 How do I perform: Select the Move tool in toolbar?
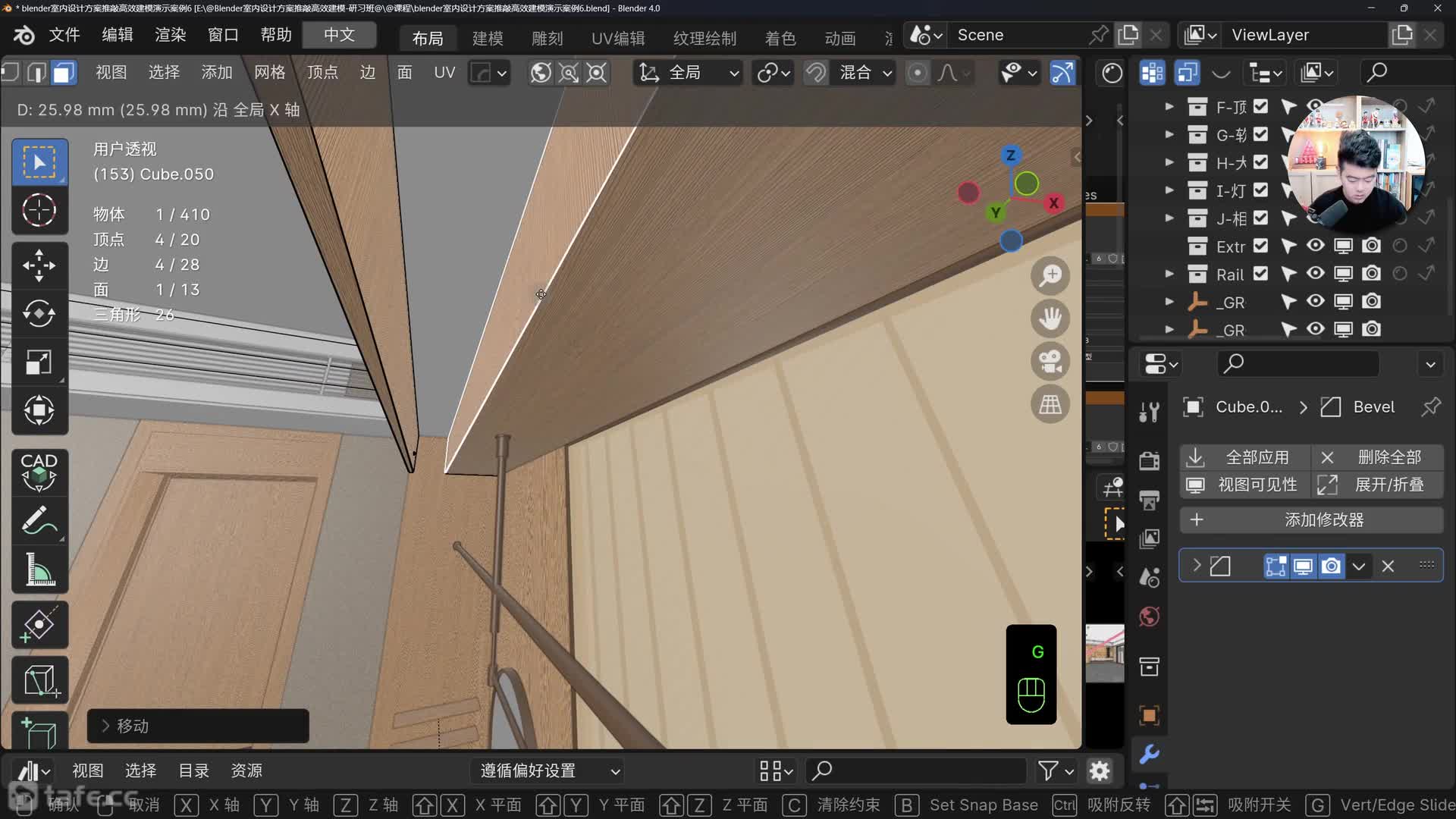point(39,265)
